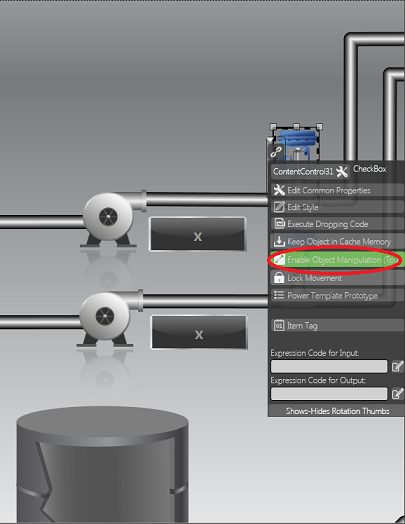Click the Expression Code for Output field

tap(329, 394)
